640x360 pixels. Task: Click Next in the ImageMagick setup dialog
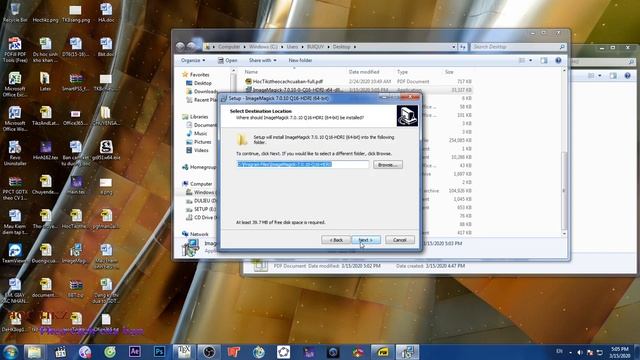point(366,240)
